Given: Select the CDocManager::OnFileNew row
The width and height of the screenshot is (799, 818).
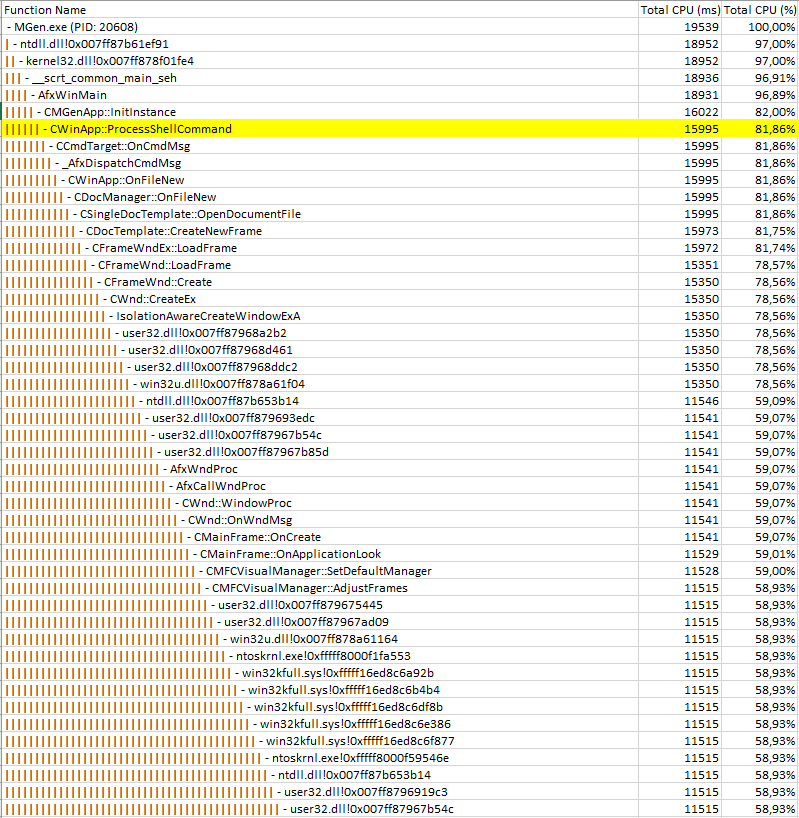Looking at the screenshot, I should point(400,197).
